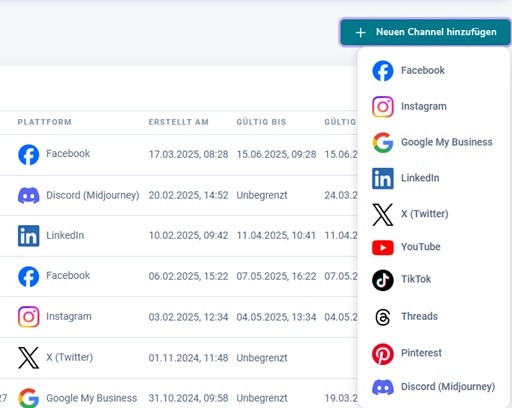The image size is (512, 408).
Task: Click Discord icon in table row
Action: (28, 195)
